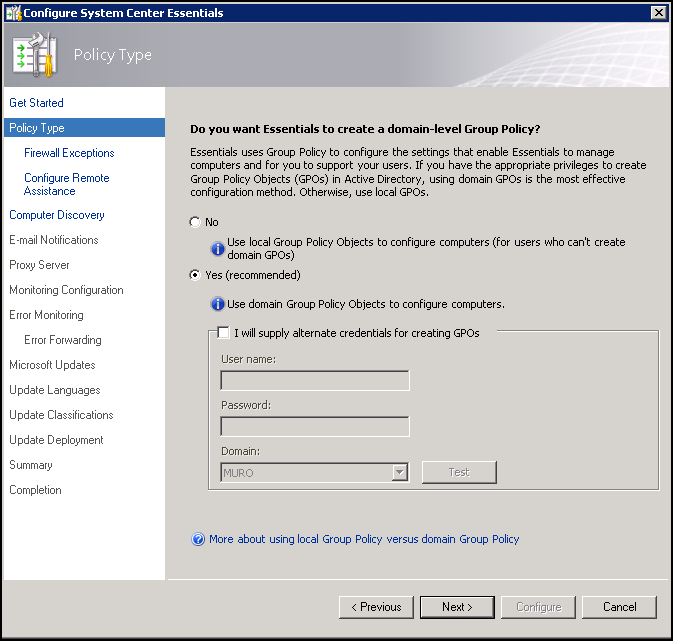Cancel the configuration wizard
Image resolution: width=673 pixels, height=641 pixels.
pyautogui.click(x=619, y=607)
